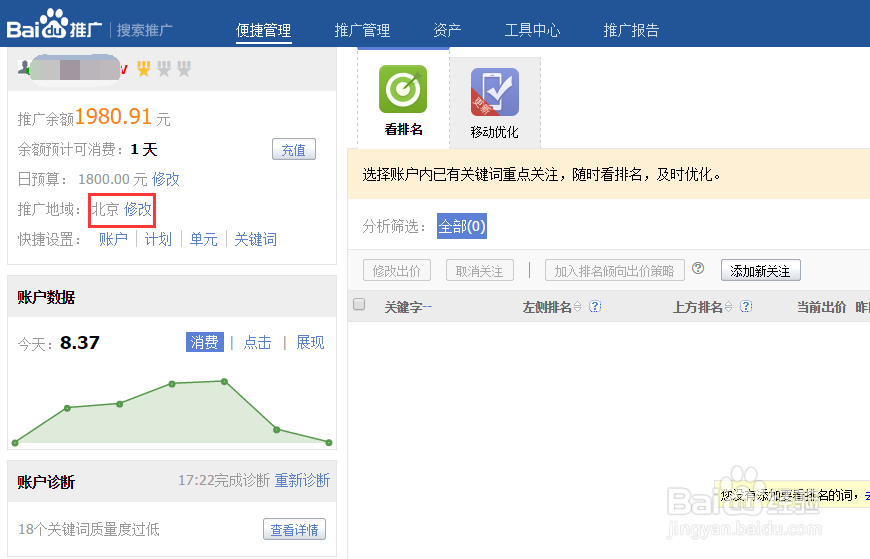Click the 18个关键词质量度过低 text
Image resolution: width=870 pixels, height=559 pixels.
point(89,529)
